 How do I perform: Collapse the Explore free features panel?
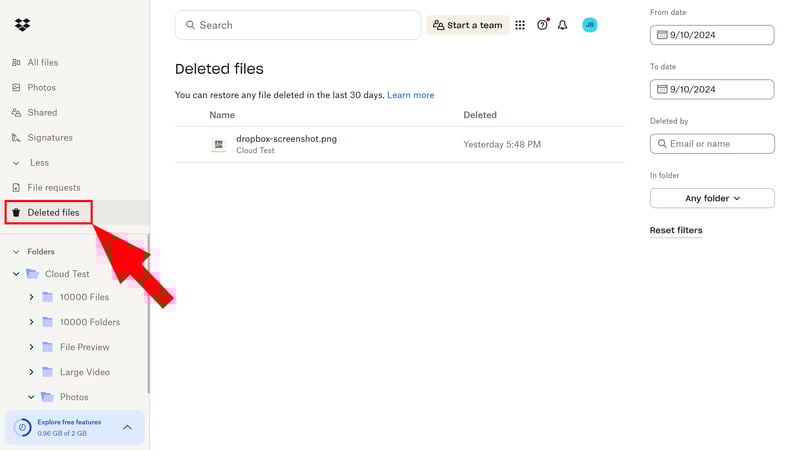127,427
